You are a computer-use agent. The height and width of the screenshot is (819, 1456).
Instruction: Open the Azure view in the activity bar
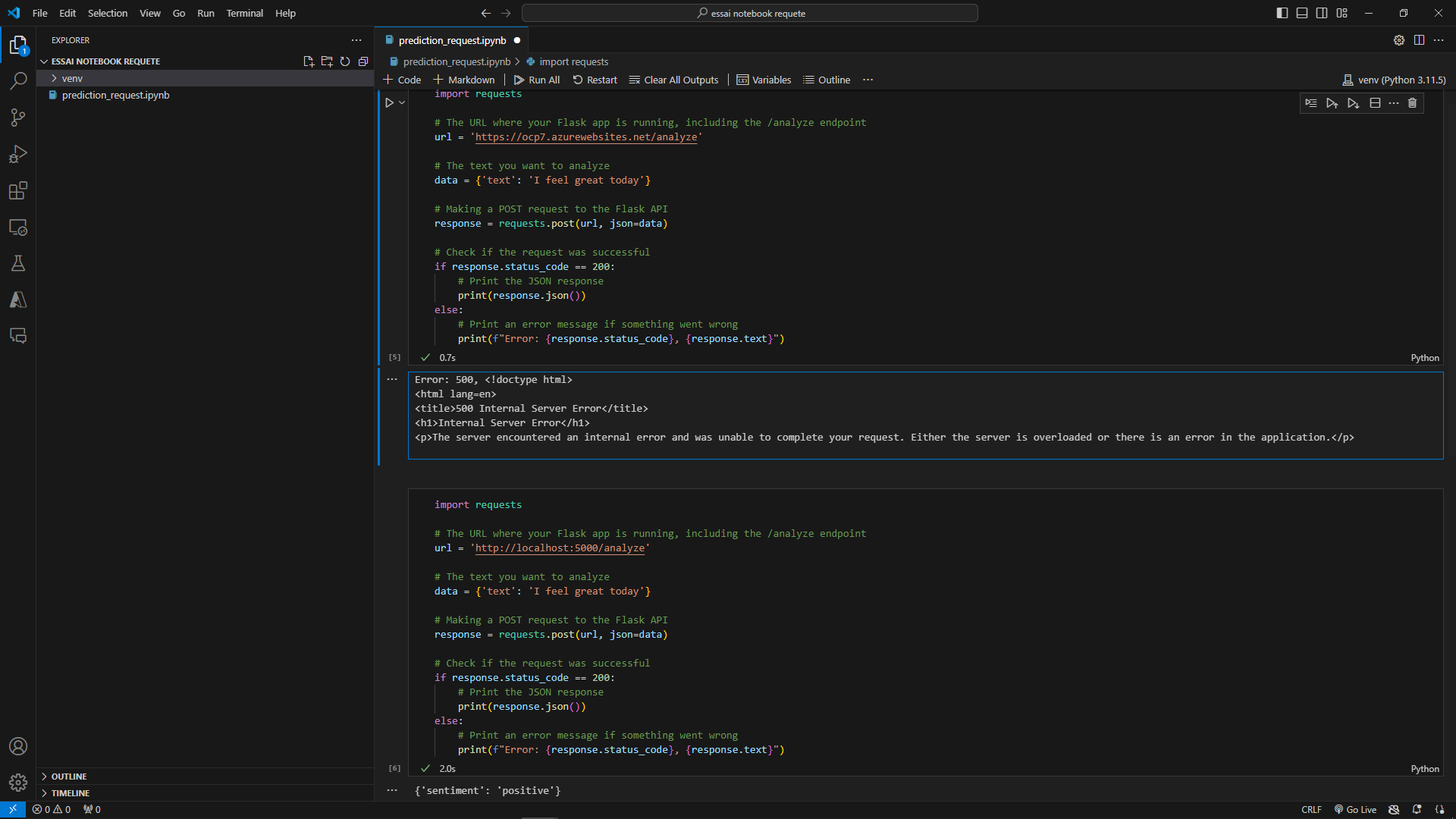(x=18, y=300)
